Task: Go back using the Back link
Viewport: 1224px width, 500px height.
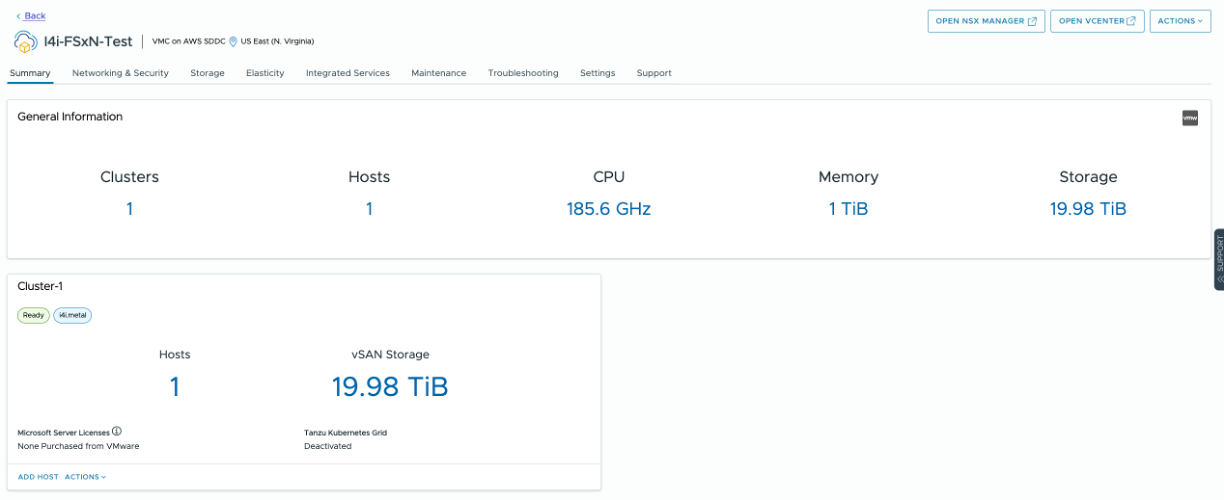Action: tap(31, 16)
